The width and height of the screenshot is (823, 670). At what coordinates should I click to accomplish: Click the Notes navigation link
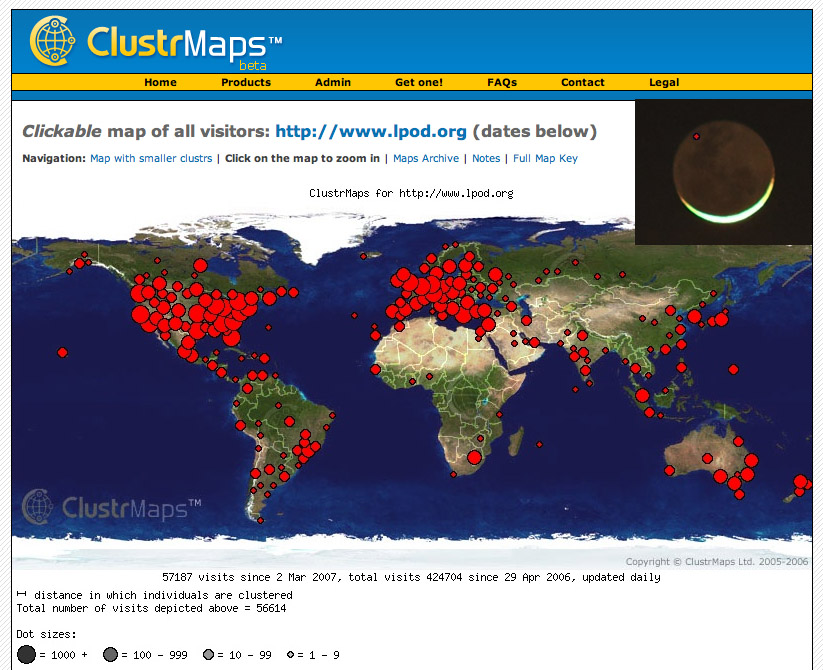(x=486, y=158)
